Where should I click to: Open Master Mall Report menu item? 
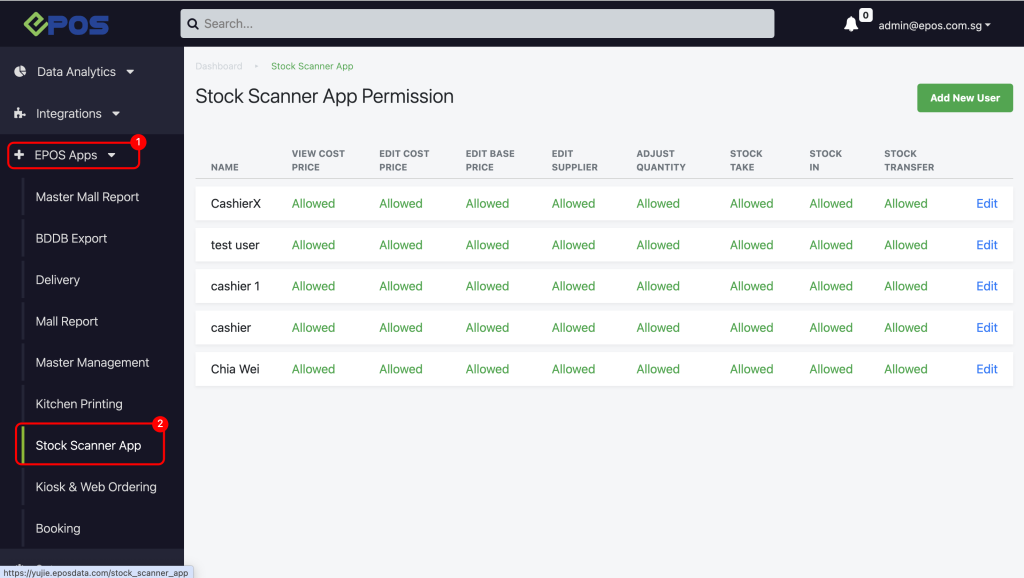tap(87, 197)
